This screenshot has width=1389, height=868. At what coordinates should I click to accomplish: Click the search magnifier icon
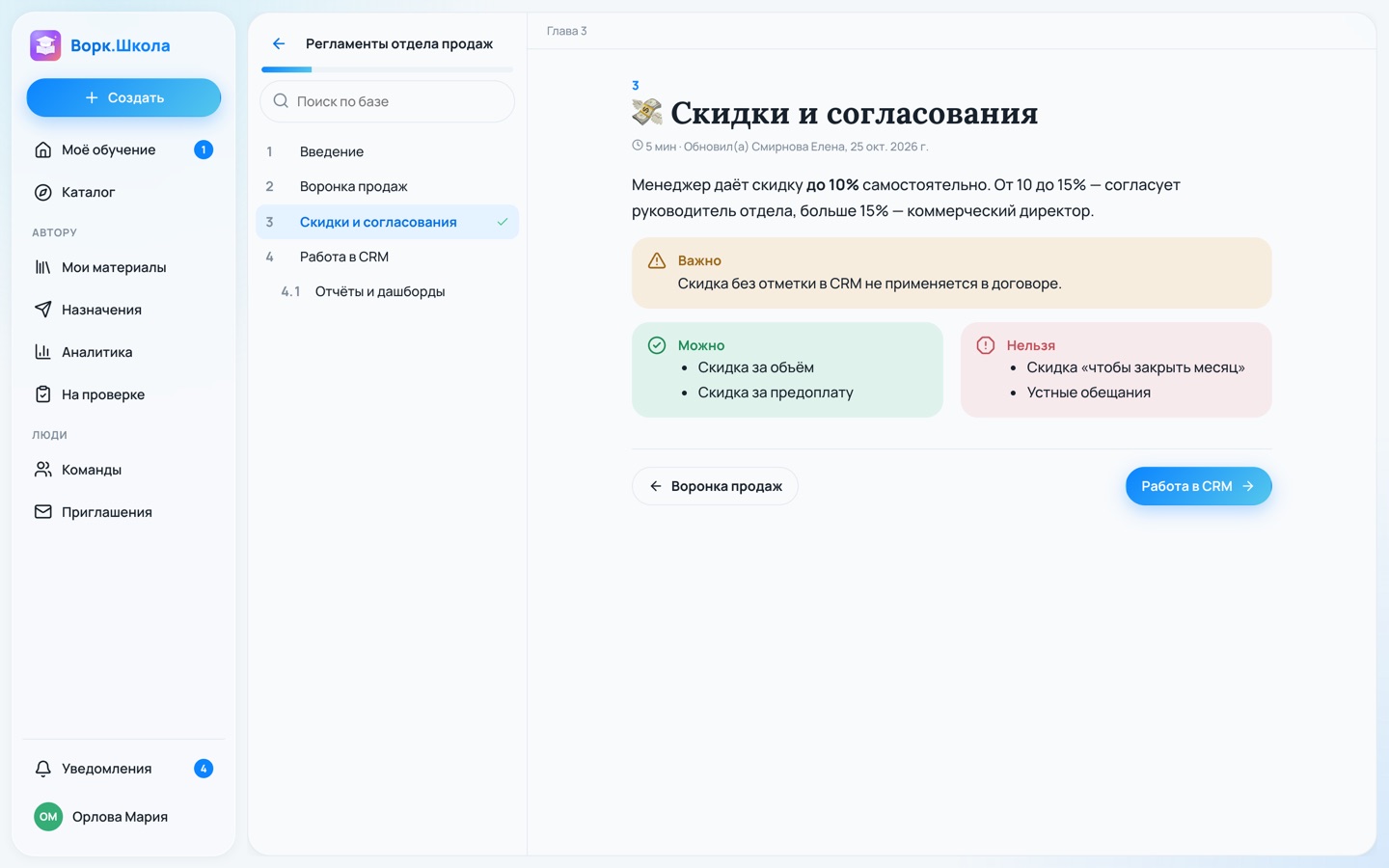click(281, 101)
